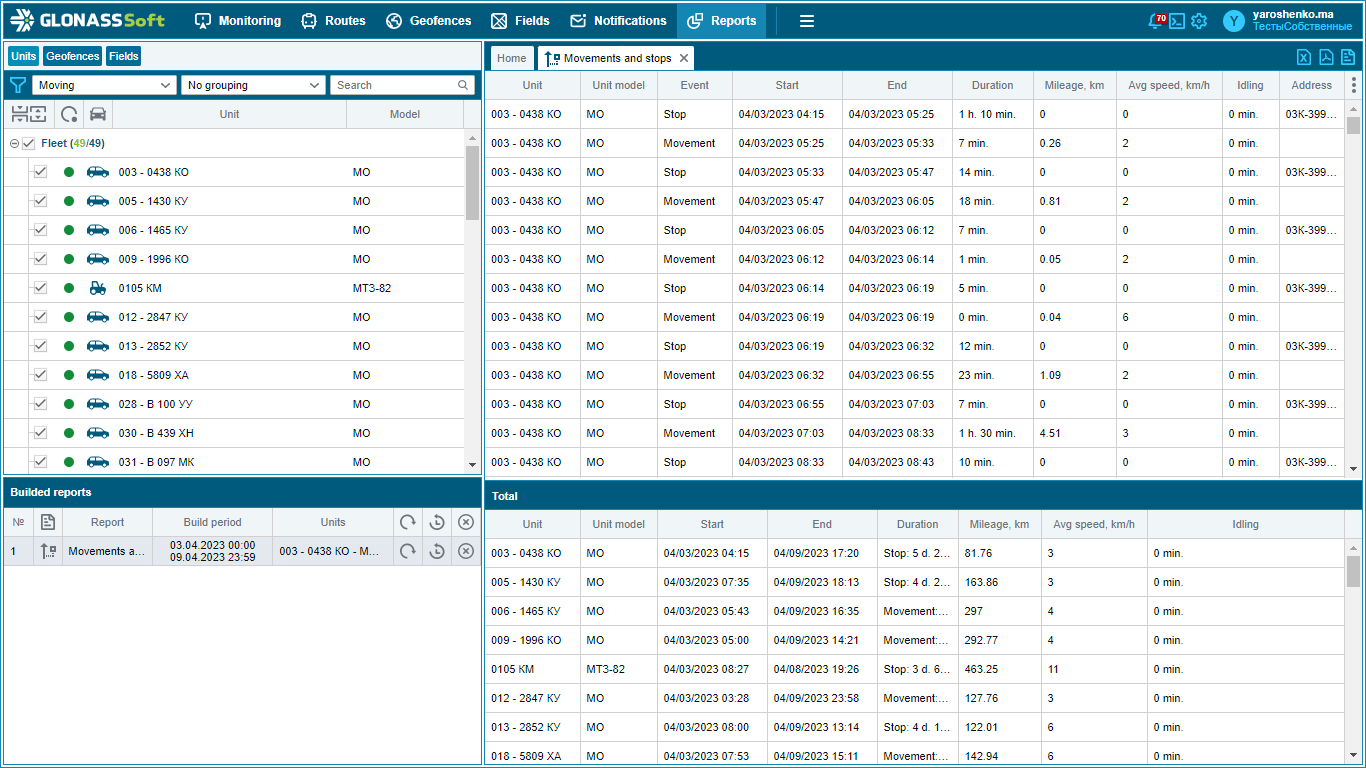
Task: Click the user avatar Y icon
Action: (1234, 21)
